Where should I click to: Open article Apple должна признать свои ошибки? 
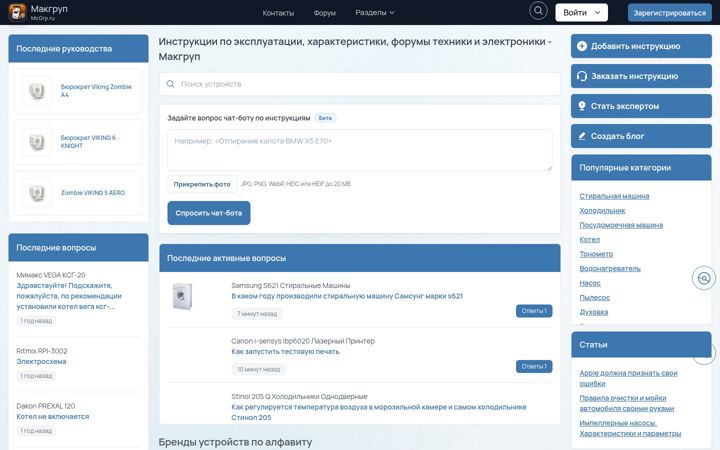tap(628, 378)
